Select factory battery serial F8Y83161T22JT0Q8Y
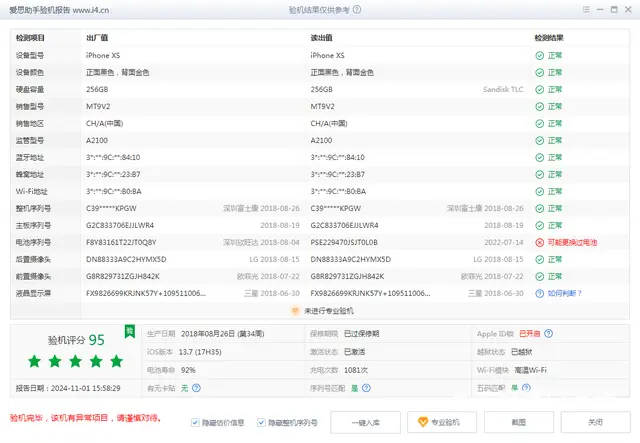Viewport: 640px width, 443px height. click(x=121, y=243)
